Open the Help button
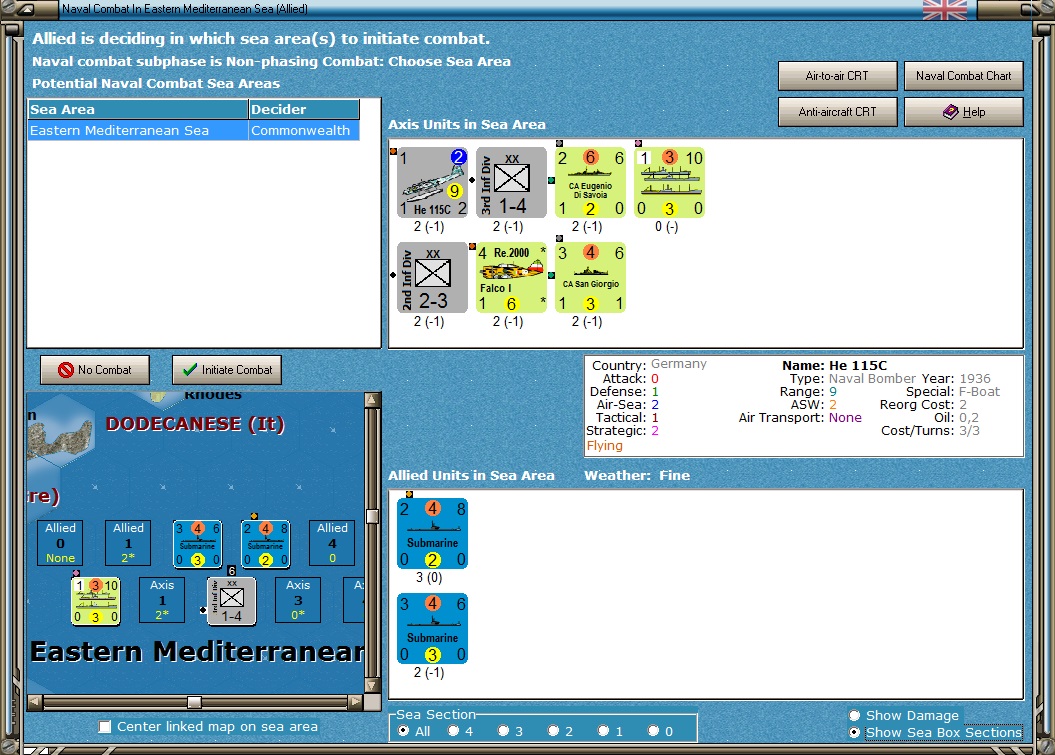This screenshot has width=1055, height=755. [x=963, y=112]
